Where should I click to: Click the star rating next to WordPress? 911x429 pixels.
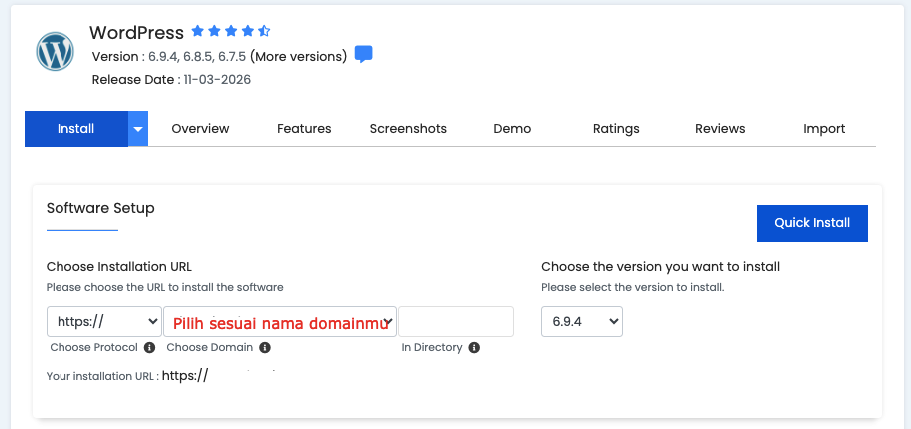[x=231, y=31]
